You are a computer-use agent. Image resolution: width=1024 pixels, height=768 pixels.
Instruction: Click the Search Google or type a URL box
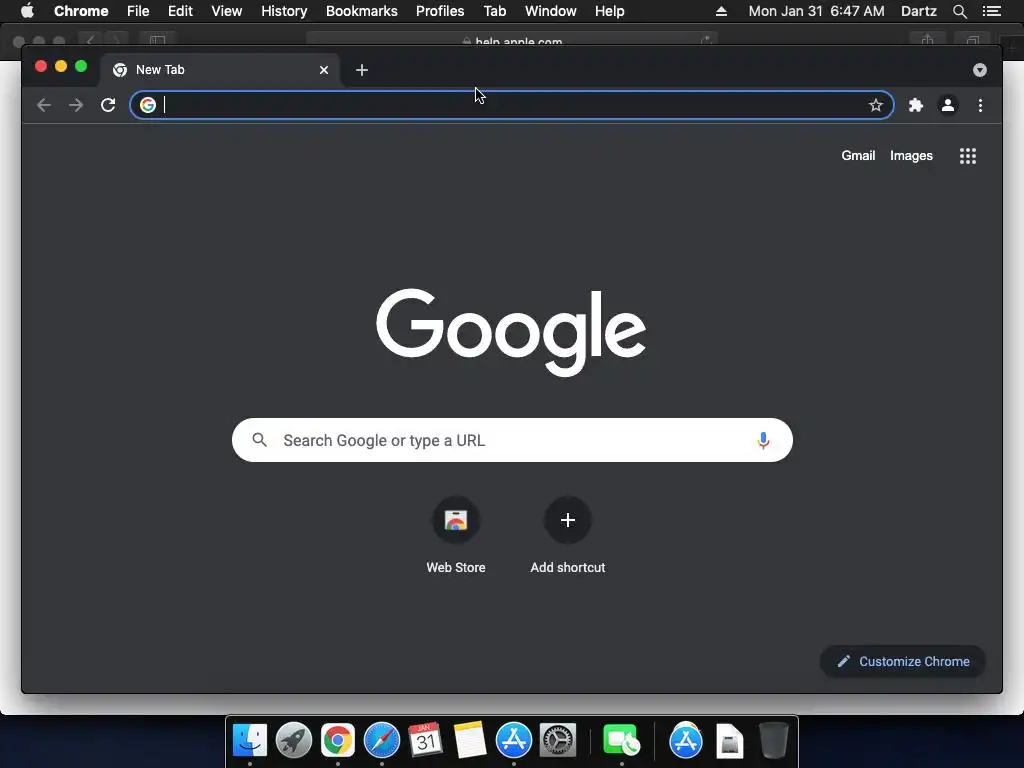512,440
